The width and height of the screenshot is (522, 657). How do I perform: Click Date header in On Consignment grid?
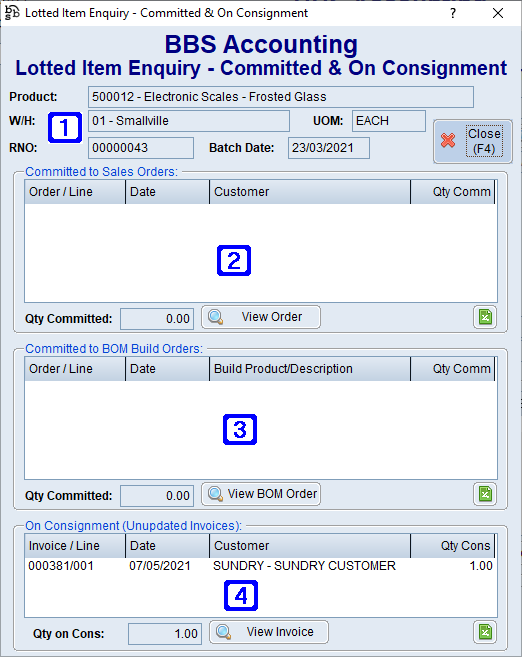tap(168, 546)
